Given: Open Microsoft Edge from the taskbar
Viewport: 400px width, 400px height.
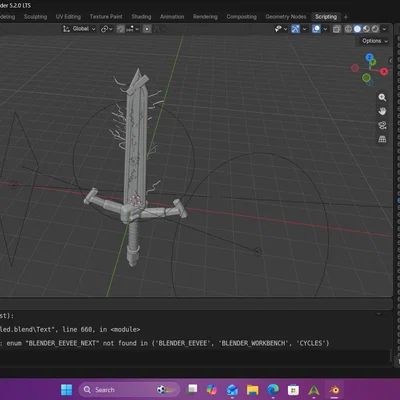Looking at the screenshot, I should (273, 390).
